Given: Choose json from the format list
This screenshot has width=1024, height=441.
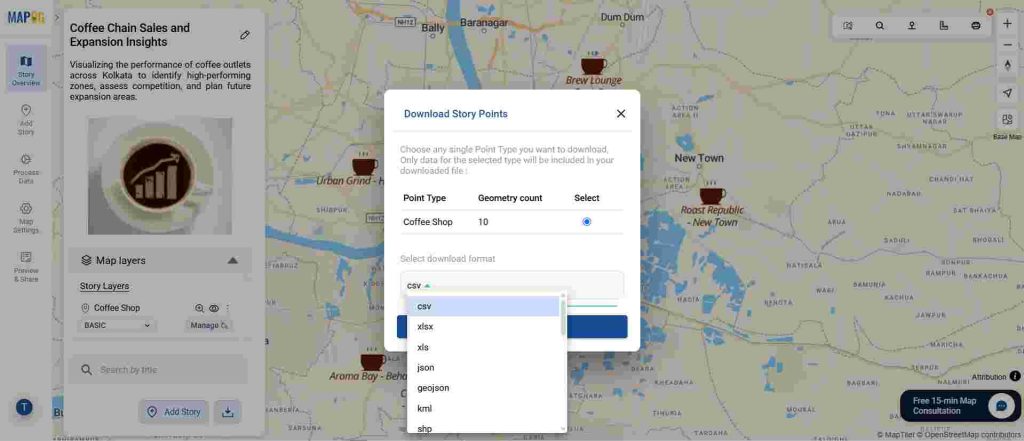Looking at the screenshot, I should coord(483,368).
